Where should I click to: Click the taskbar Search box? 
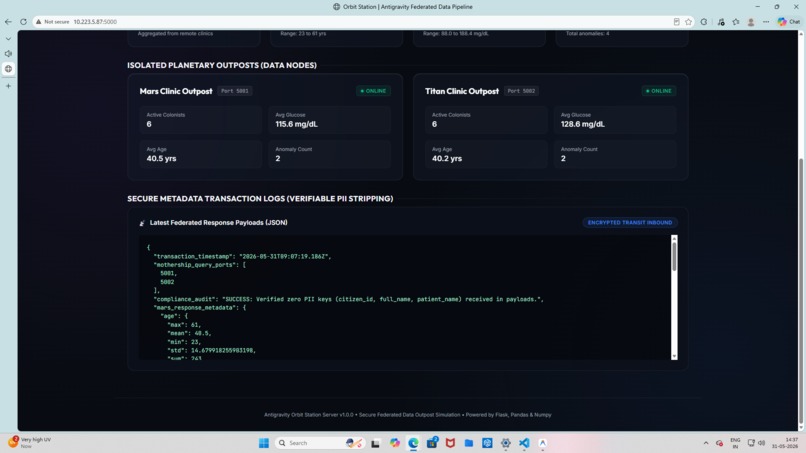coord(320,443)
